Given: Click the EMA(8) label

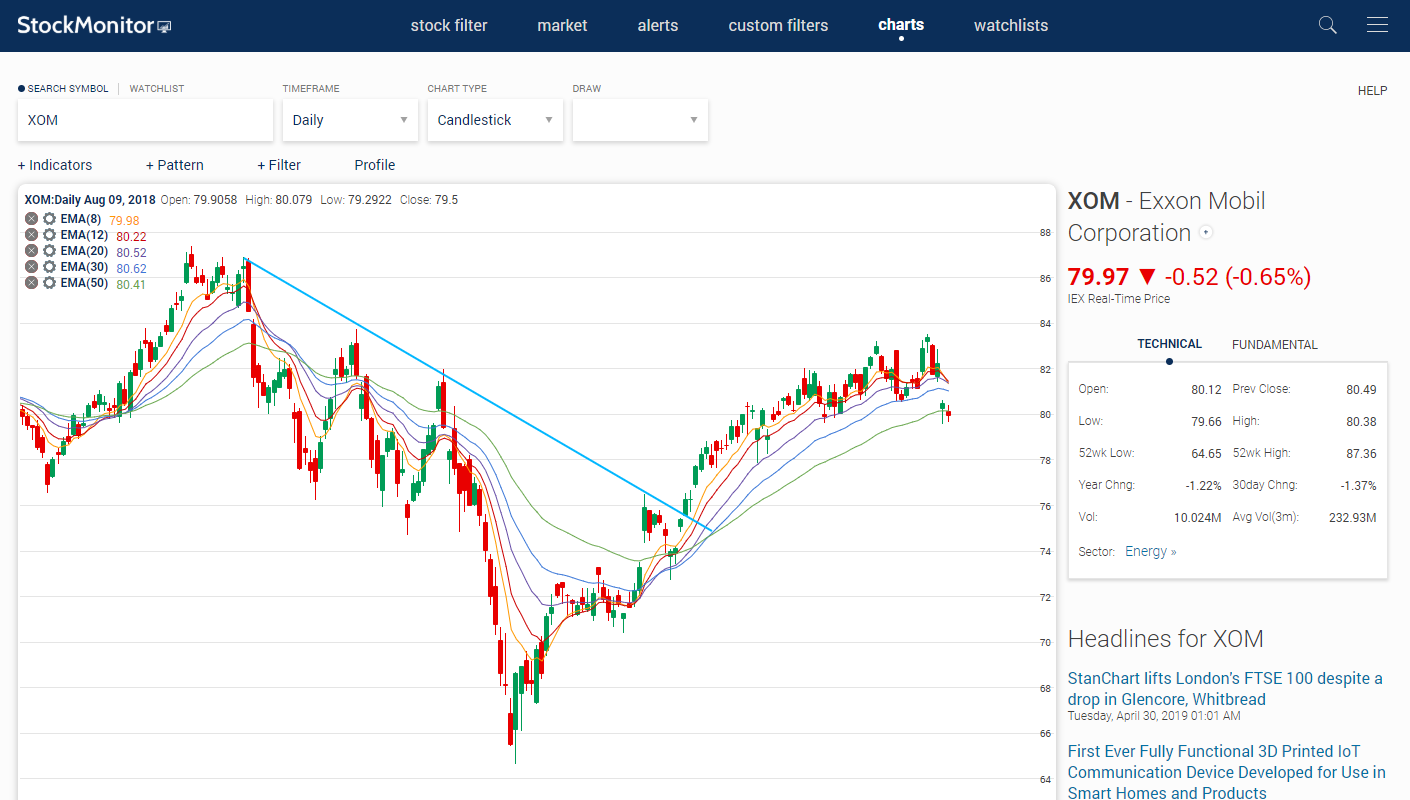Looking at the screenshot, I should tap(80, 219).
